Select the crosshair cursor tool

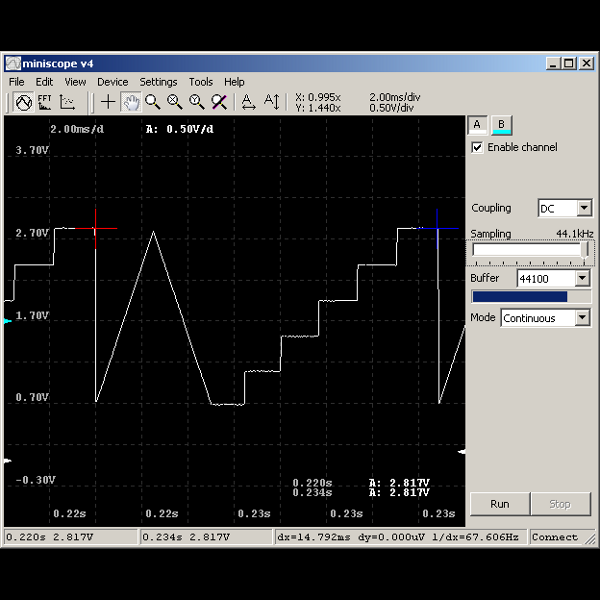click(108, 102)
